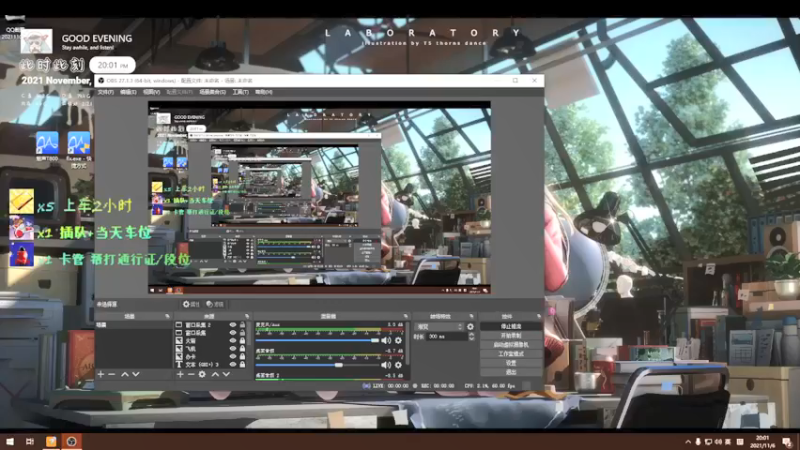Mute the 桌面音频 speaker icon
The image size is (800, 450).
click(x=386, y=365)
